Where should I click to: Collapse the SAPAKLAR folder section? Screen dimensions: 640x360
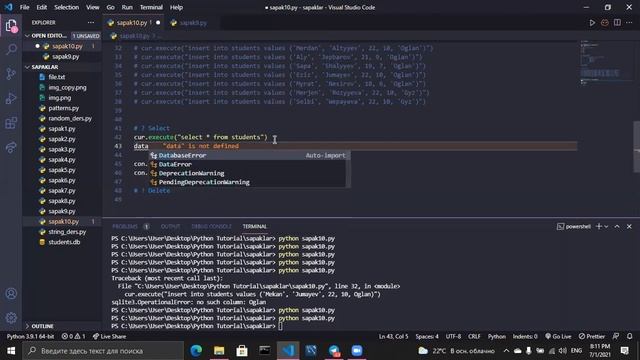click(44, 67)
